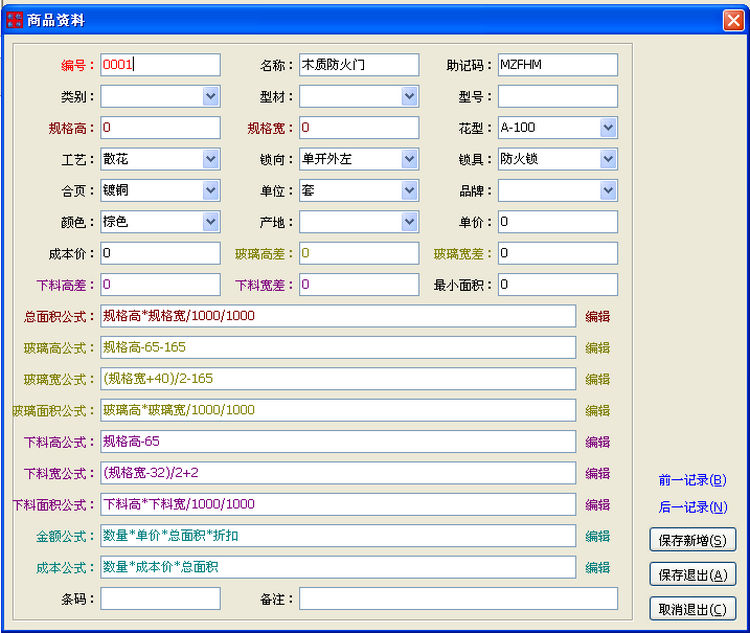The height and width of the screenshot is (633, 750).
Task: Open the 花型 dropdown showing A-100
Action: (608, 128)
